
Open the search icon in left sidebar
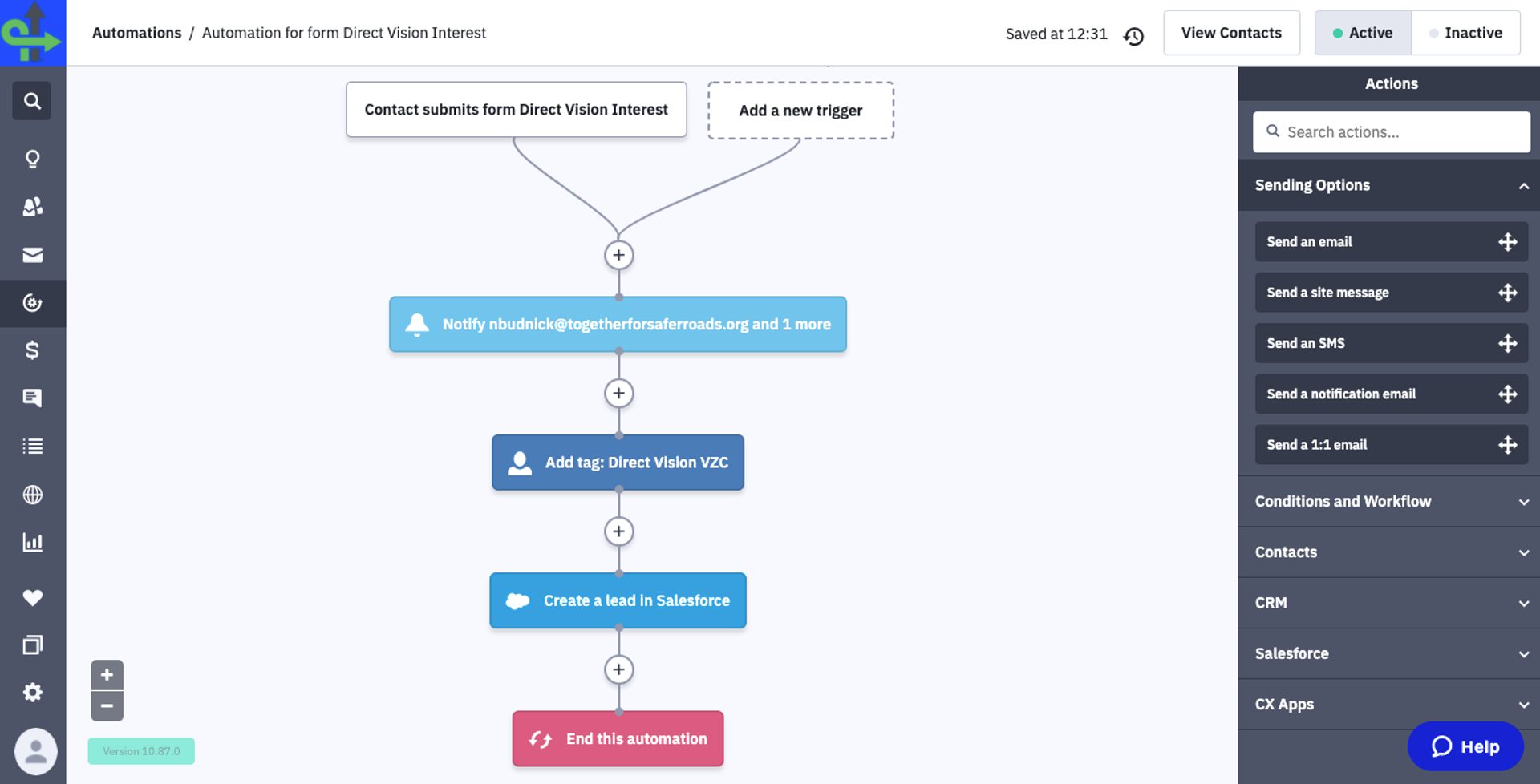(x=32, y=101)
